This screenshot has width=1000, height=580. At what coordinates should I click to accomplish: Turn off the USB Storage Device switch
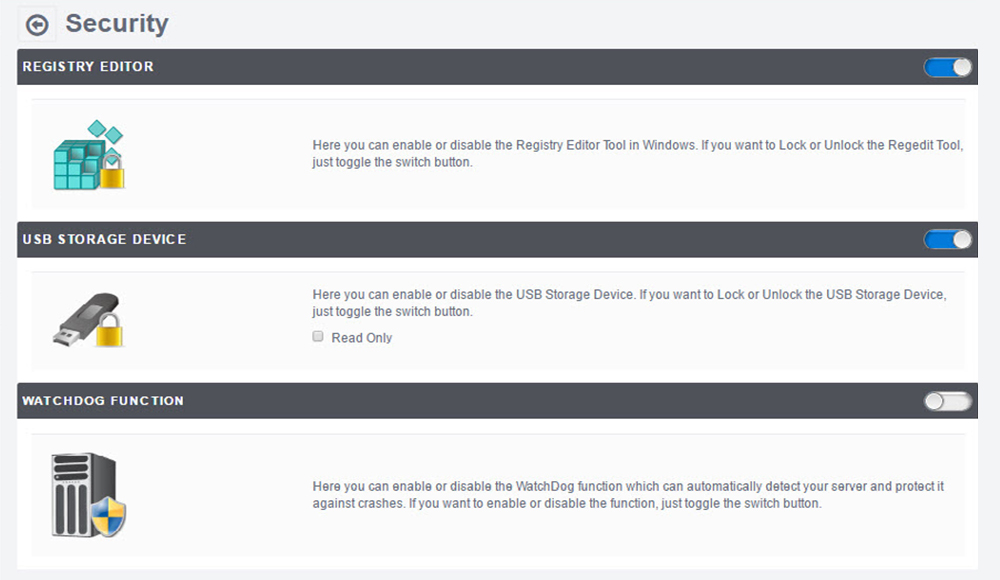(x=948, y=240)
